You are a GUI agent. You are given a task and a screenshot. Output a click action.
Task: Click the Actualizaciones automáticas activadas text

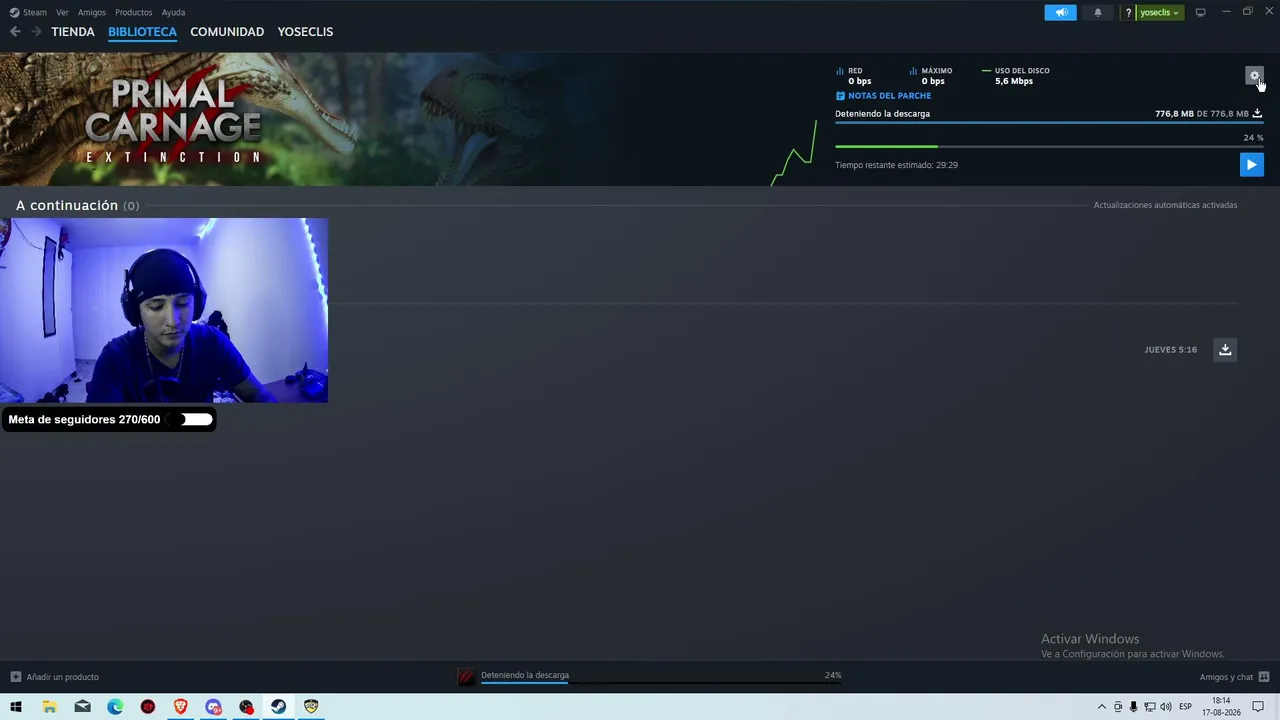point(1165,205)
